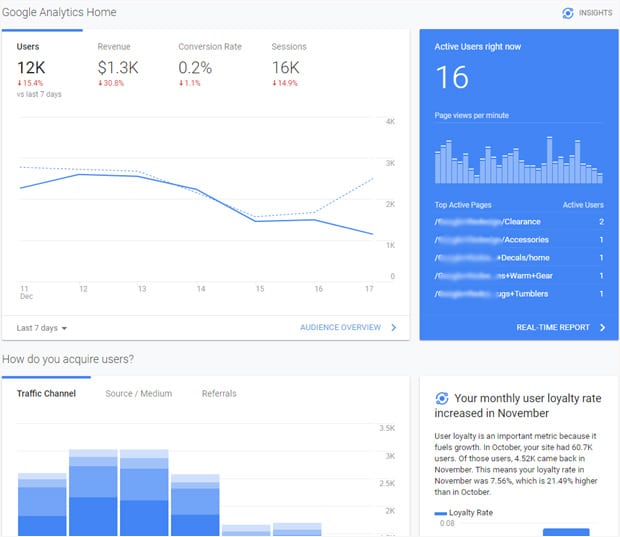Click the +Warm+Gear active page row

(x=519, y=276)
